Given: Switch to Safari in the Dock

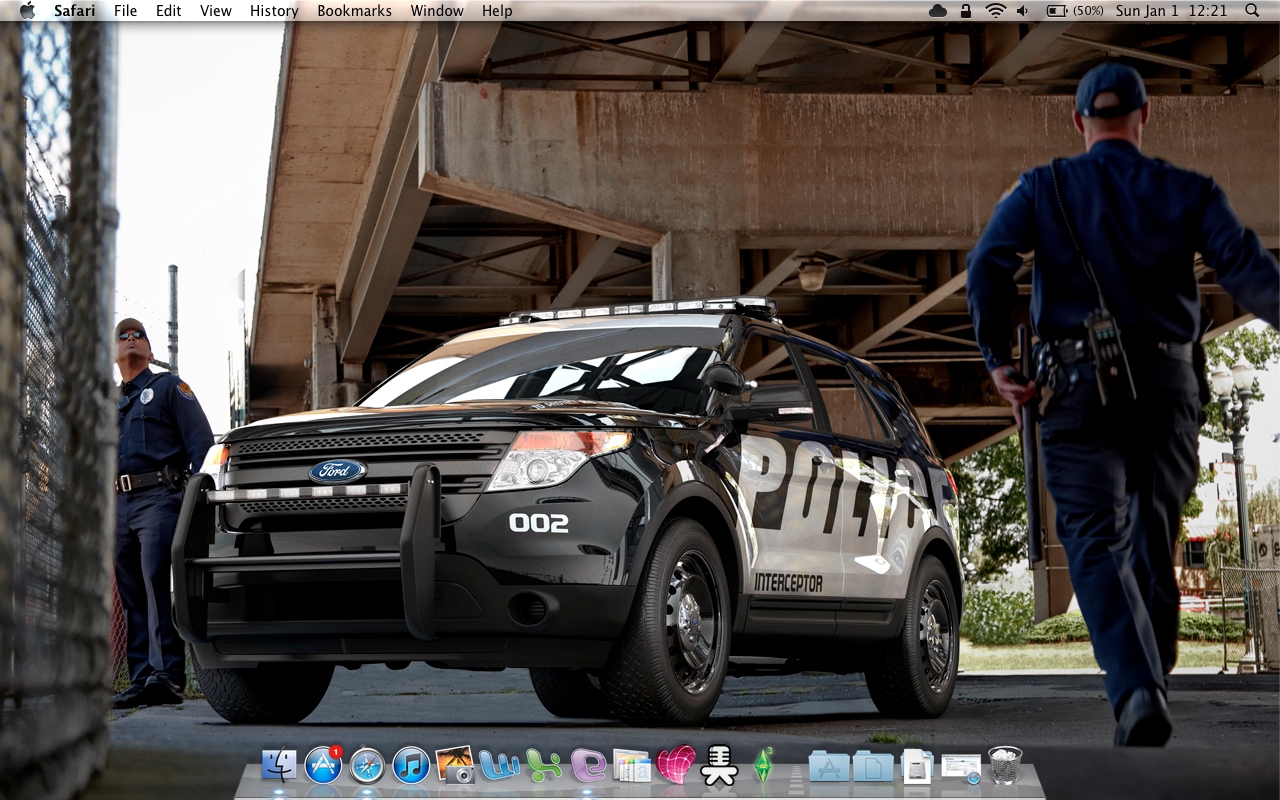Looking at the screenshot, I should (367, 765).
